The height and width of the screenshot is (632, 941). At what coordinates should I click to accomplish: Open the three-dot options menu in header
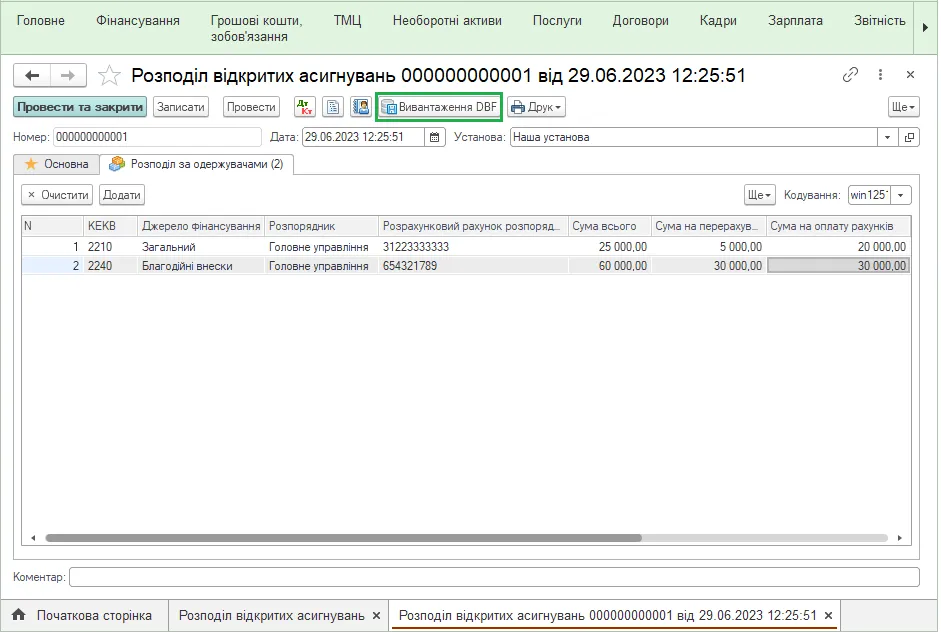(880, 75)
